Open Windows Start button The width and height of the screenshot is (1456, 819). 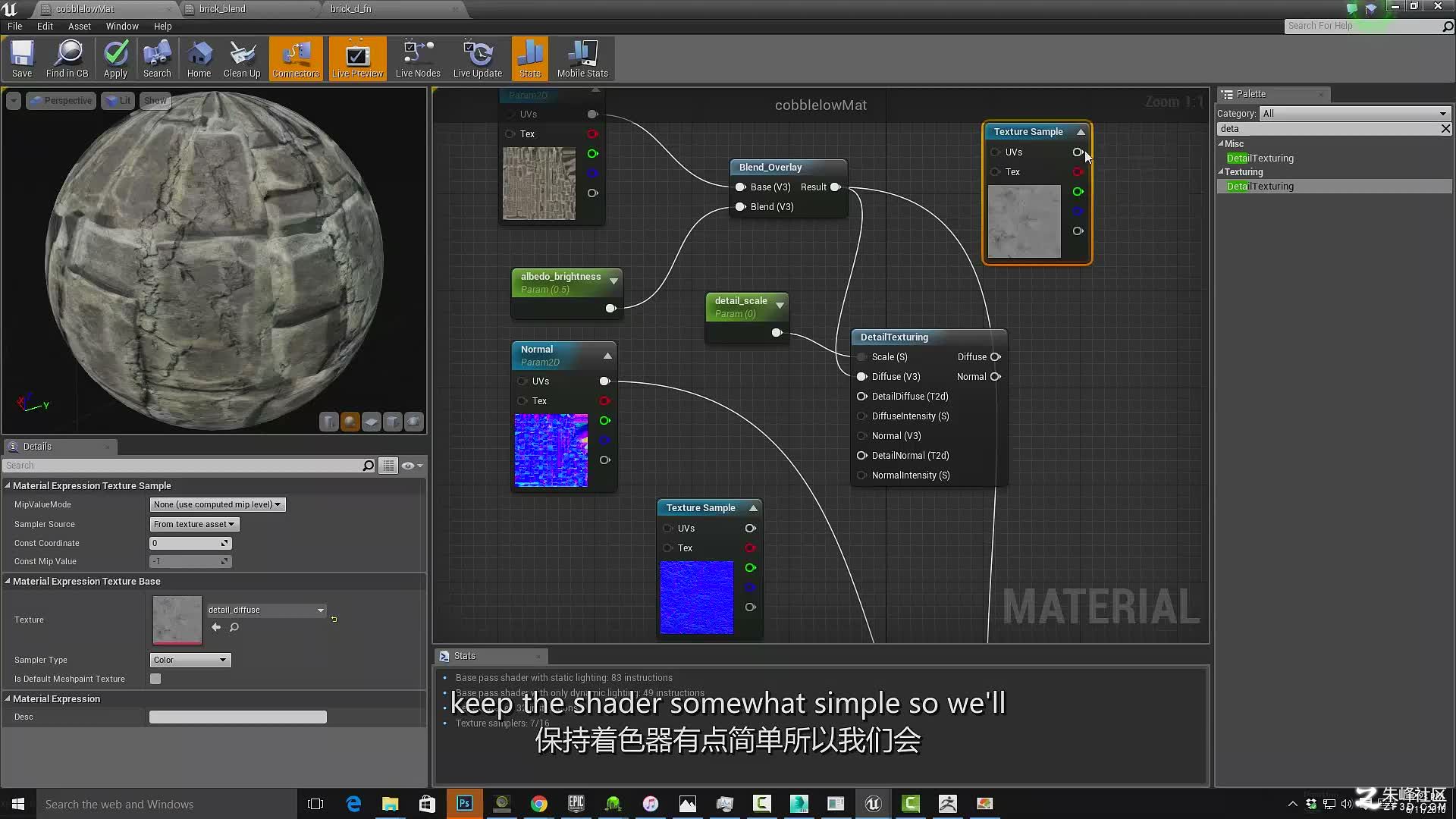tap(18, 804)
